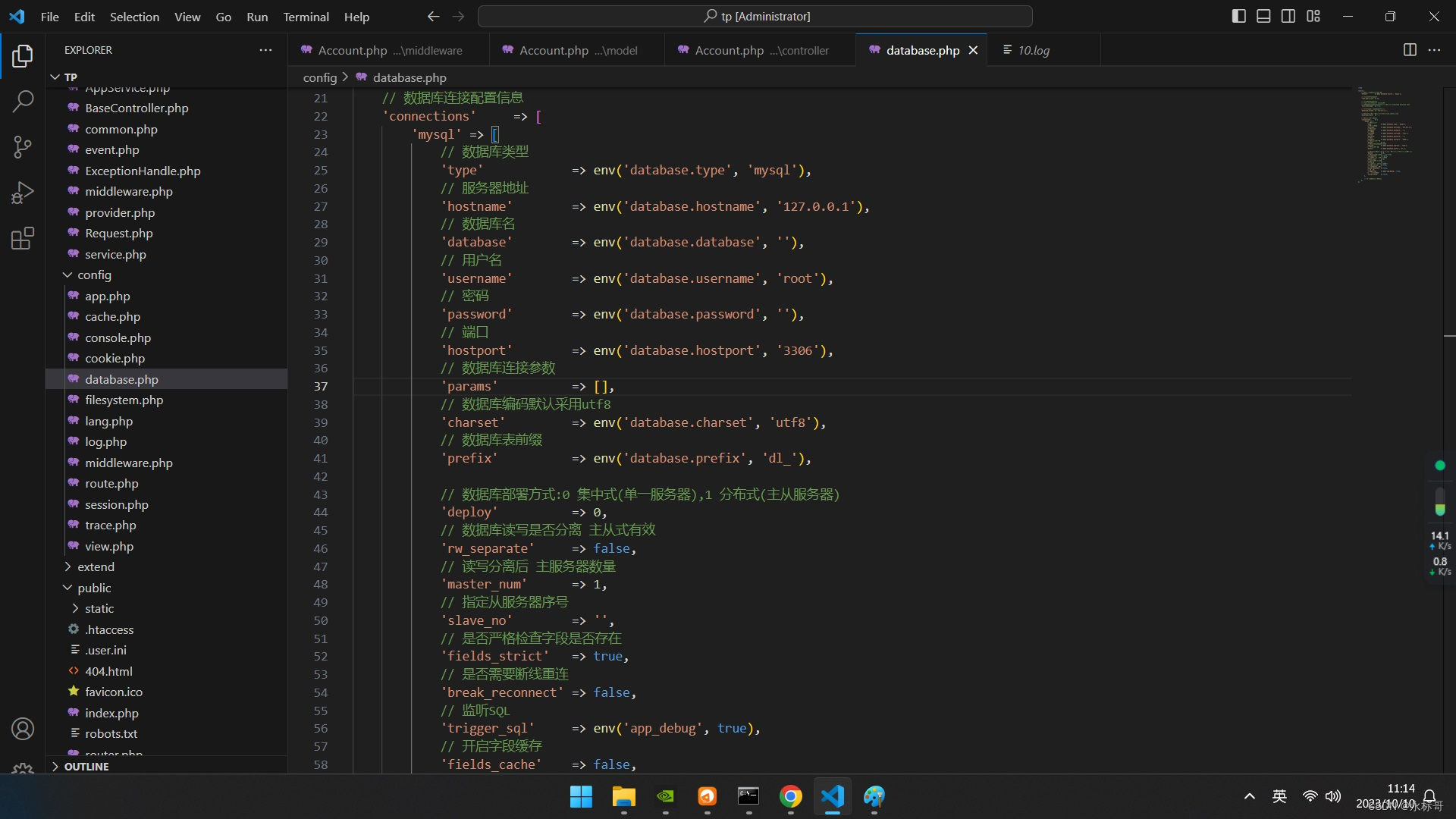Open the volume control tray icon
This screenshot has height=819, width=1456.
tap(1333, 796)
